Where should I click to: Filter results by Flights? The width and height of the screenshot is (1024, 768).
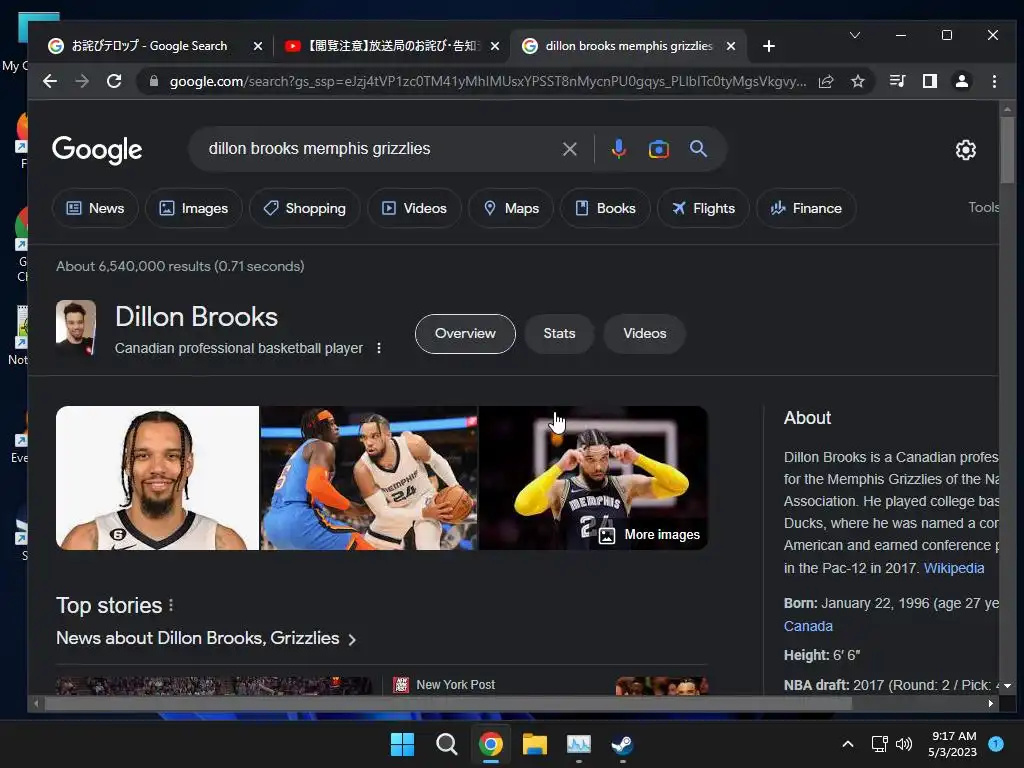click(703, 208)
